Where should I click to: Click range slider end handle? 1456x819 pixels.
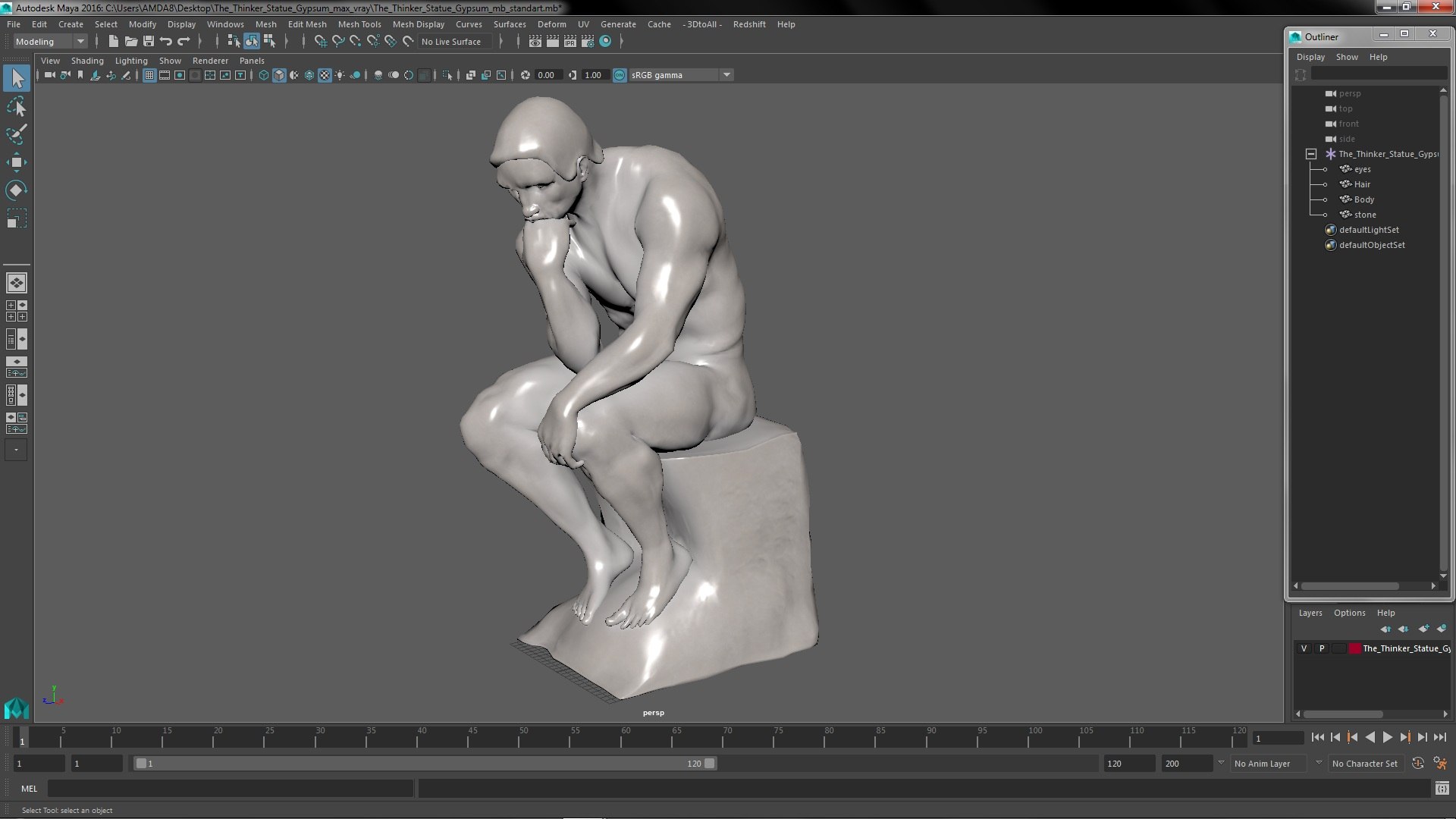[x=710, y=764]
